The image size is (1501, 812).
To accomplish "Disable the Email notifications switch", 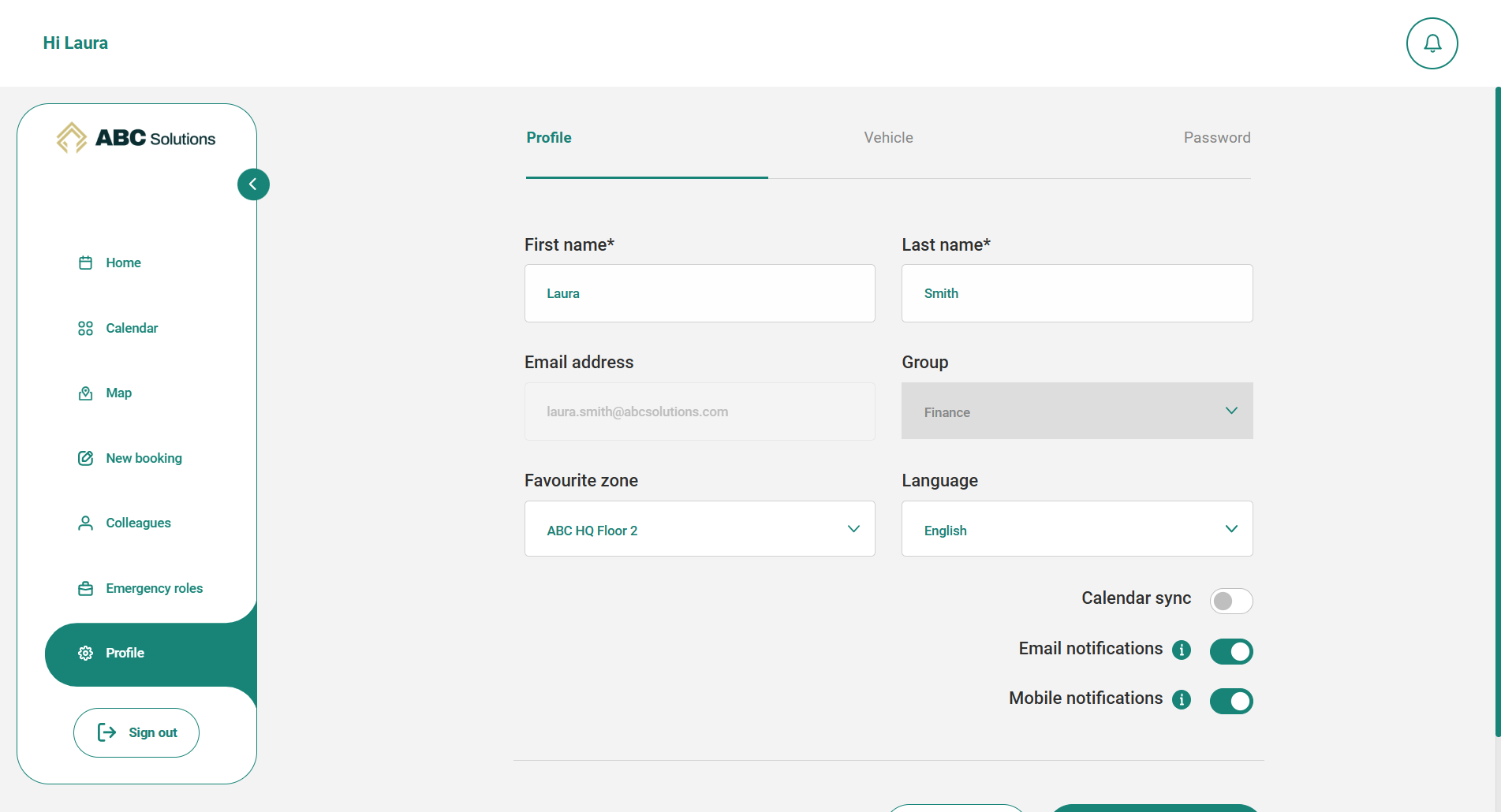I will (x=1231, y=651).
